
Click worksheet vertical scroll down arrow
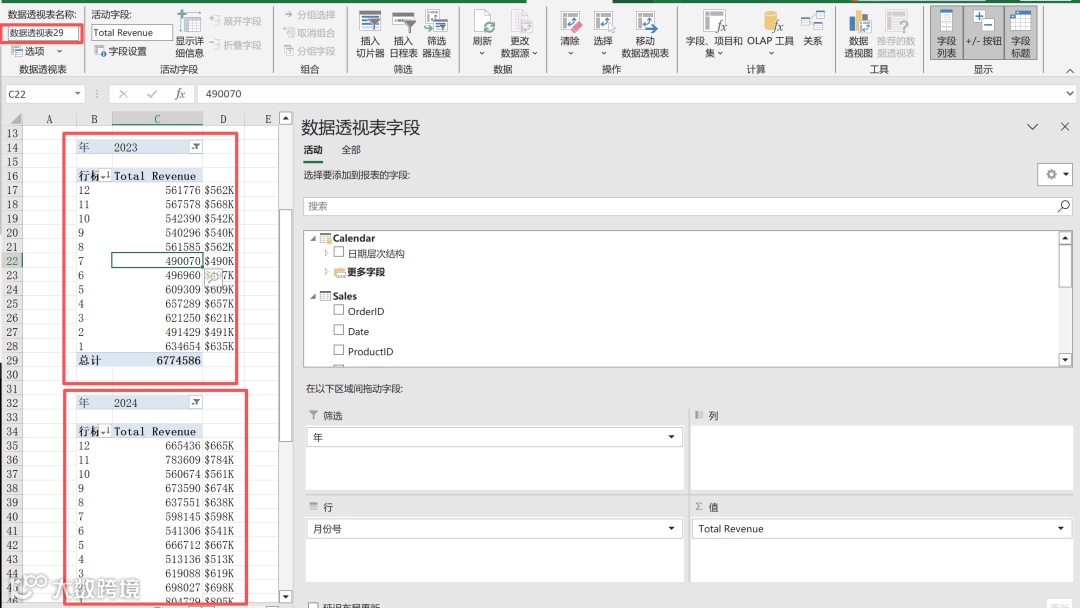click(x=285, y=596)
